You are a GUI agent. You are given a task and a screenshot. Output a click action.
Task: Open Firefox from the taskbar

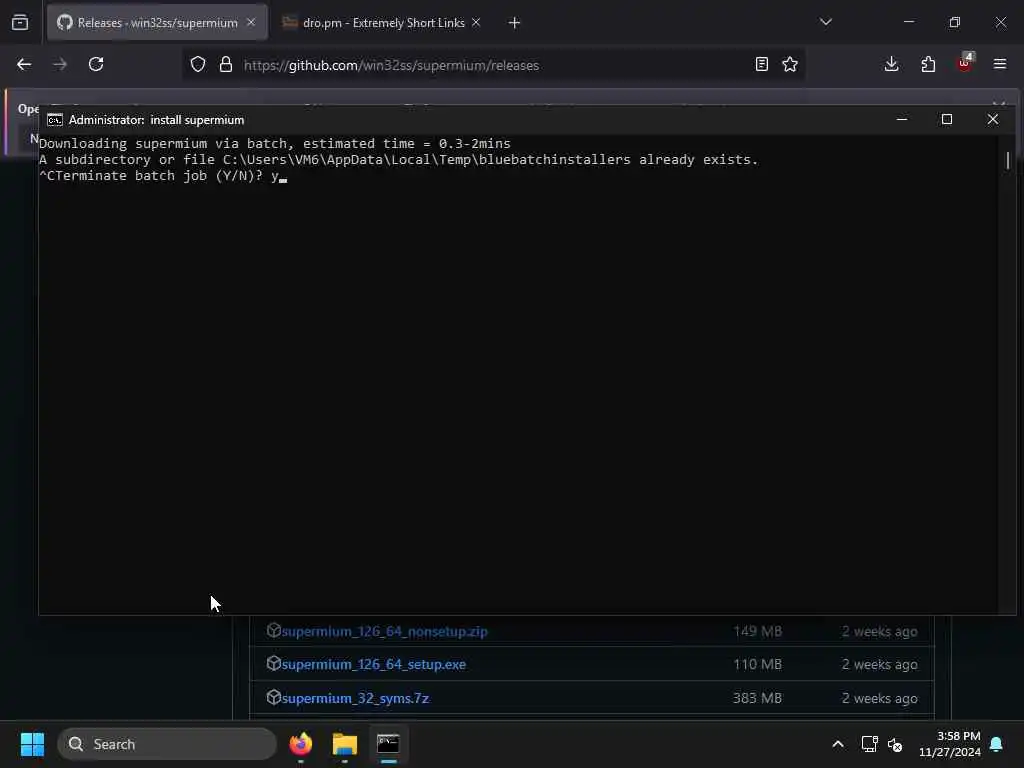[301, 744]
